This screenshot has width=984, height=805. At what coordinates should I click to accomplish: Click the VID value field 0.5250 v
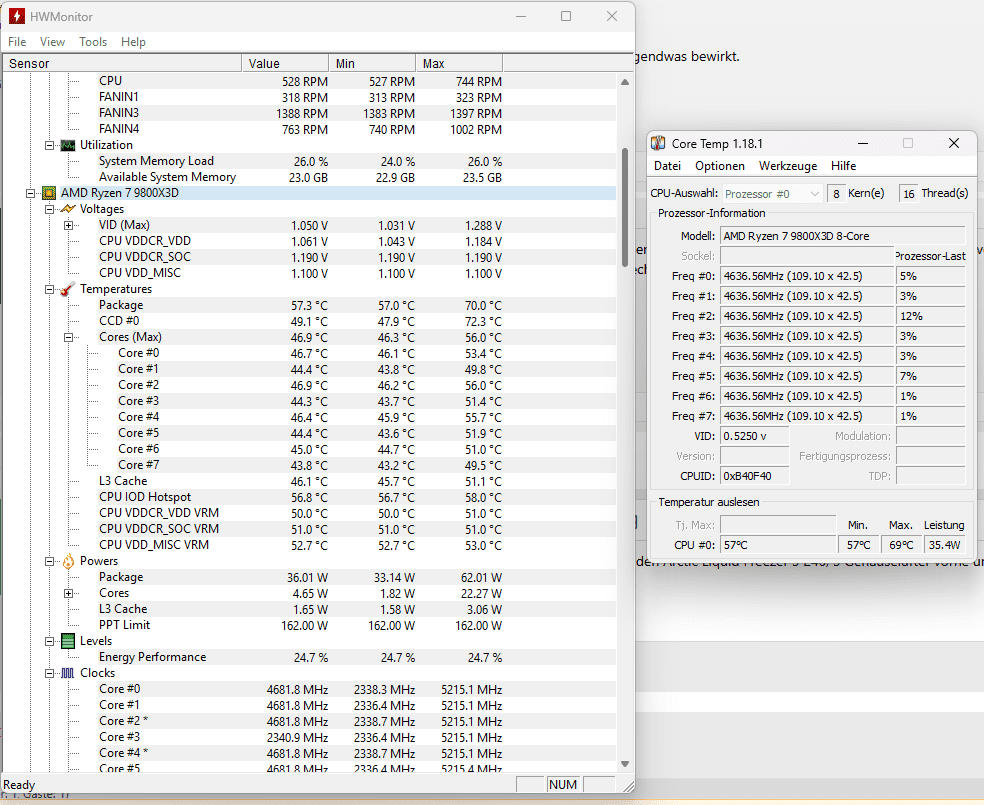pos(754,436)
